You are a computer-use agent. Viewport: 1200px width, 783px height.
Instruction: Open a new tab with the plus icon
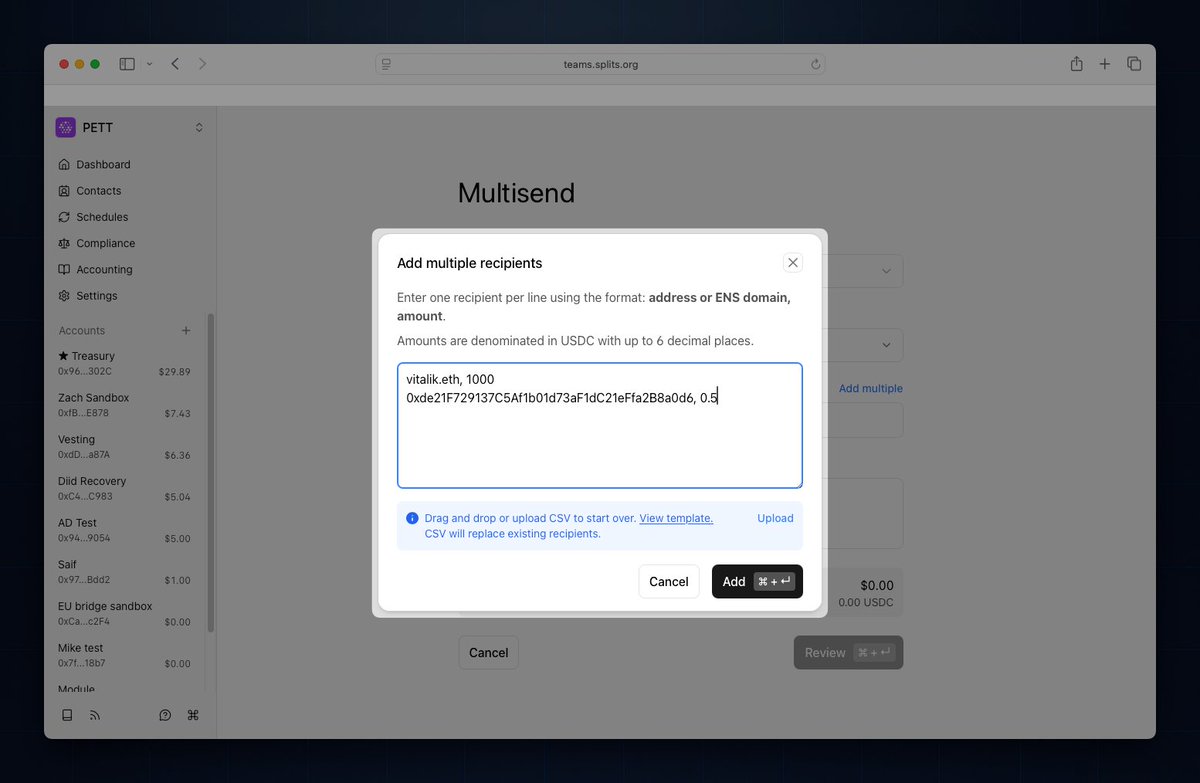coord(1105,64)
